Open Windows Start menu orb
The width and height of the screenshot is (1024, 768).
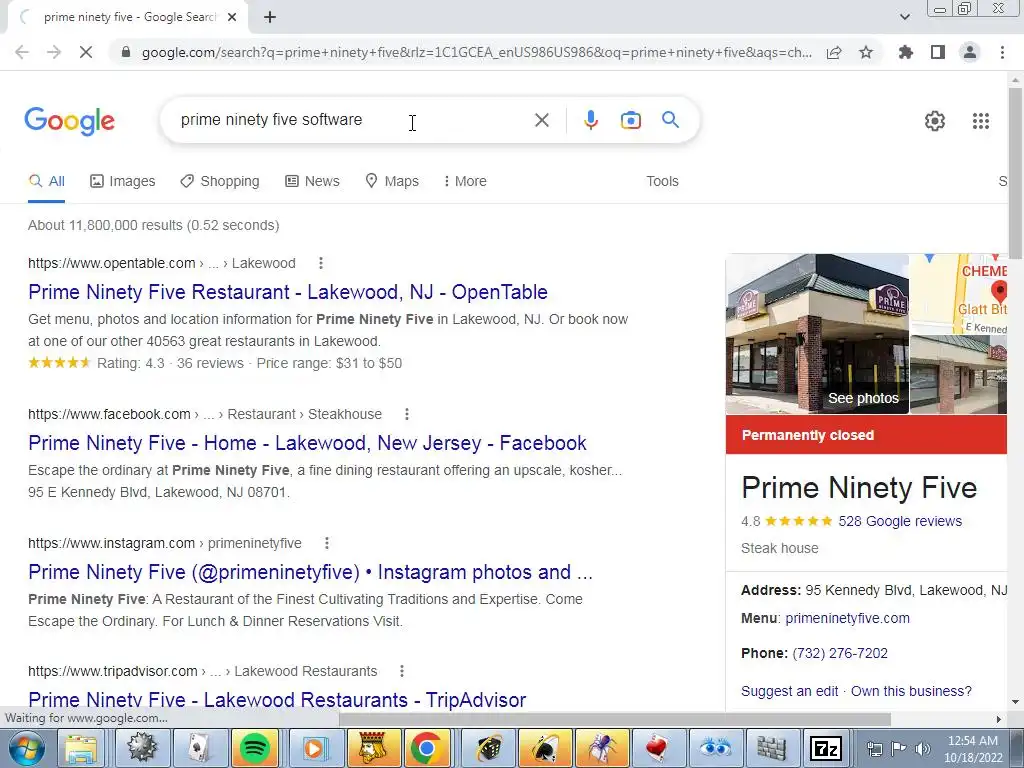(26, 748)
